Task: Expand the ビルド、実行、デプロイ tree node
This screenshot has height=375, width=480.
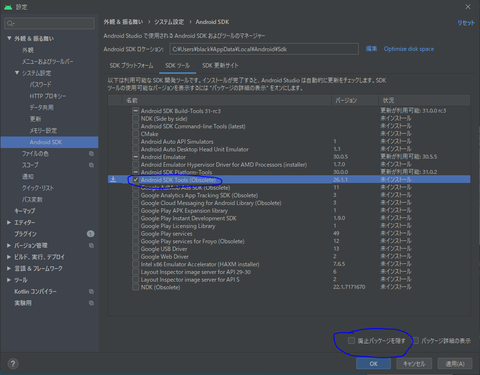Action: pyautogui.click(x=9, y=257)
